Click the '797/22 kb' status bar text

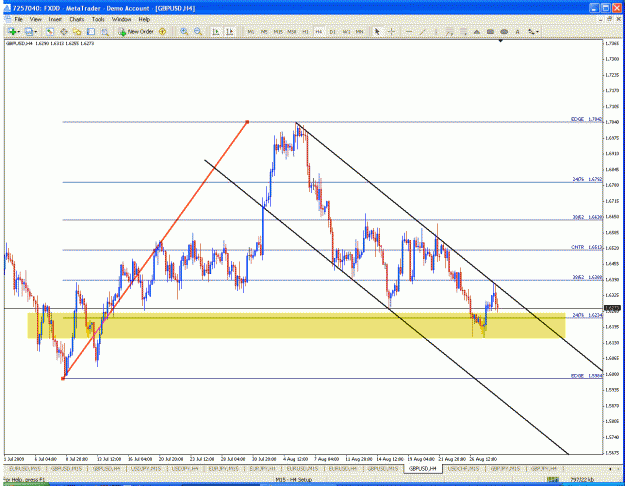[x=582, y=480]
